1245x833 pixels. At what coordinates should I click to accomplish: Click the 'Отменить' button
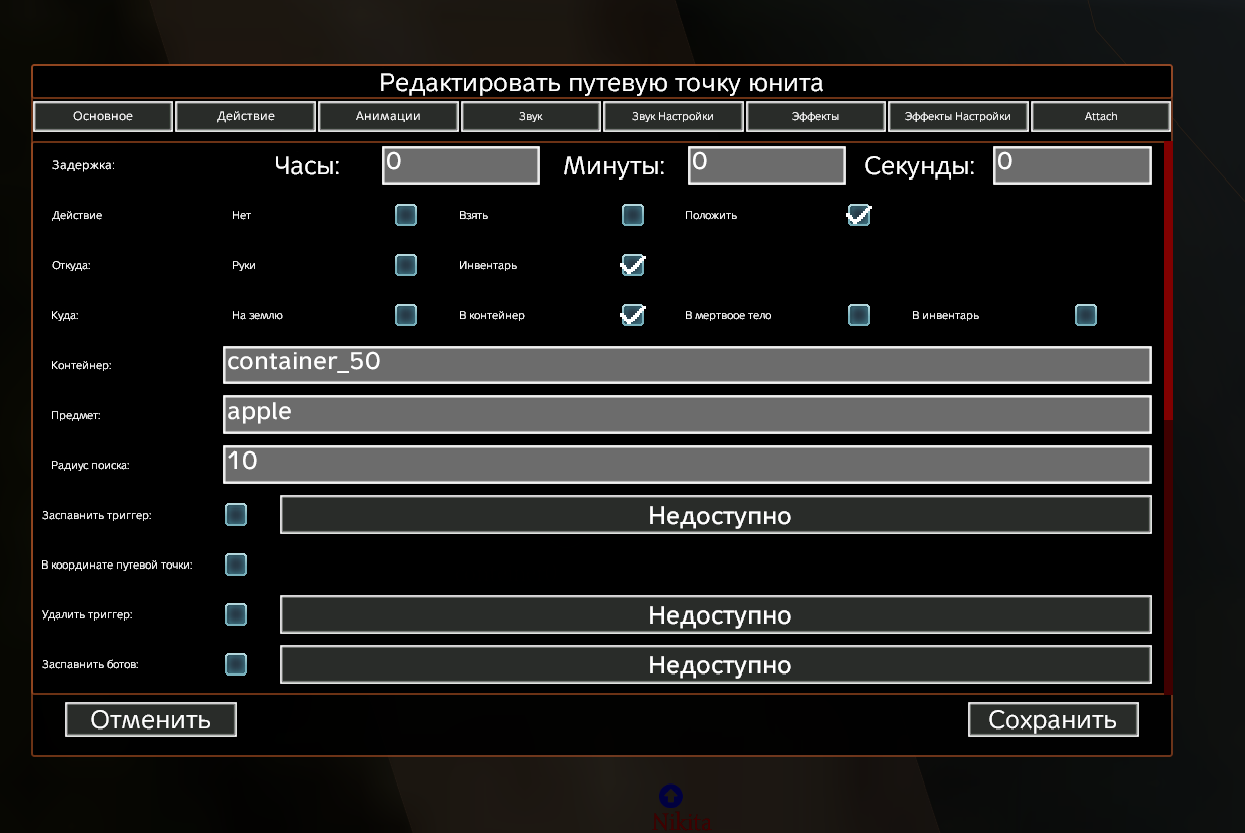click(x=151, y=720)
